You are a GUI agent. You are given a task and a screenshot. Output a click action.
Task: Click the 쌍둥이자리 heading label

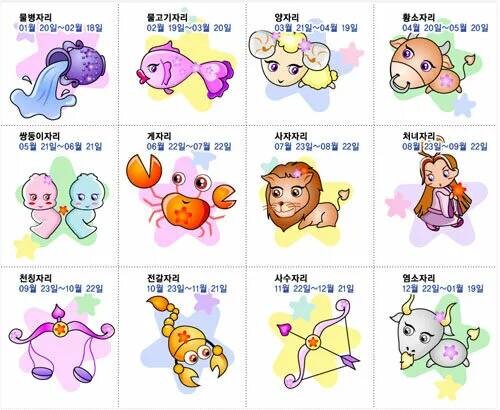39,136
